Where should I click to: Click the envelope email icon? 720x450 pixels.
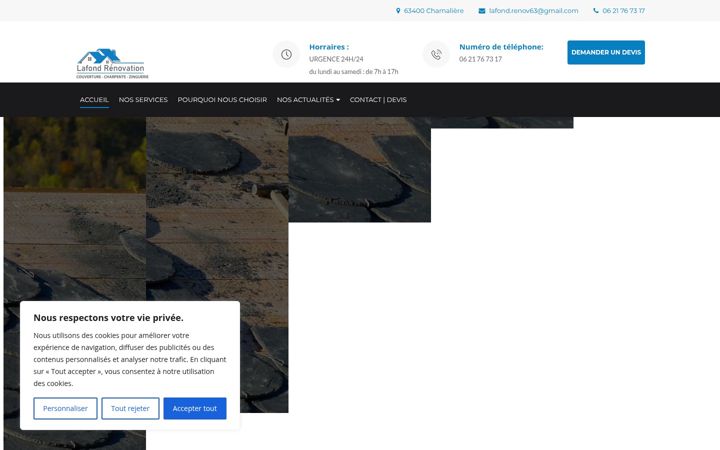coord(482,11)
